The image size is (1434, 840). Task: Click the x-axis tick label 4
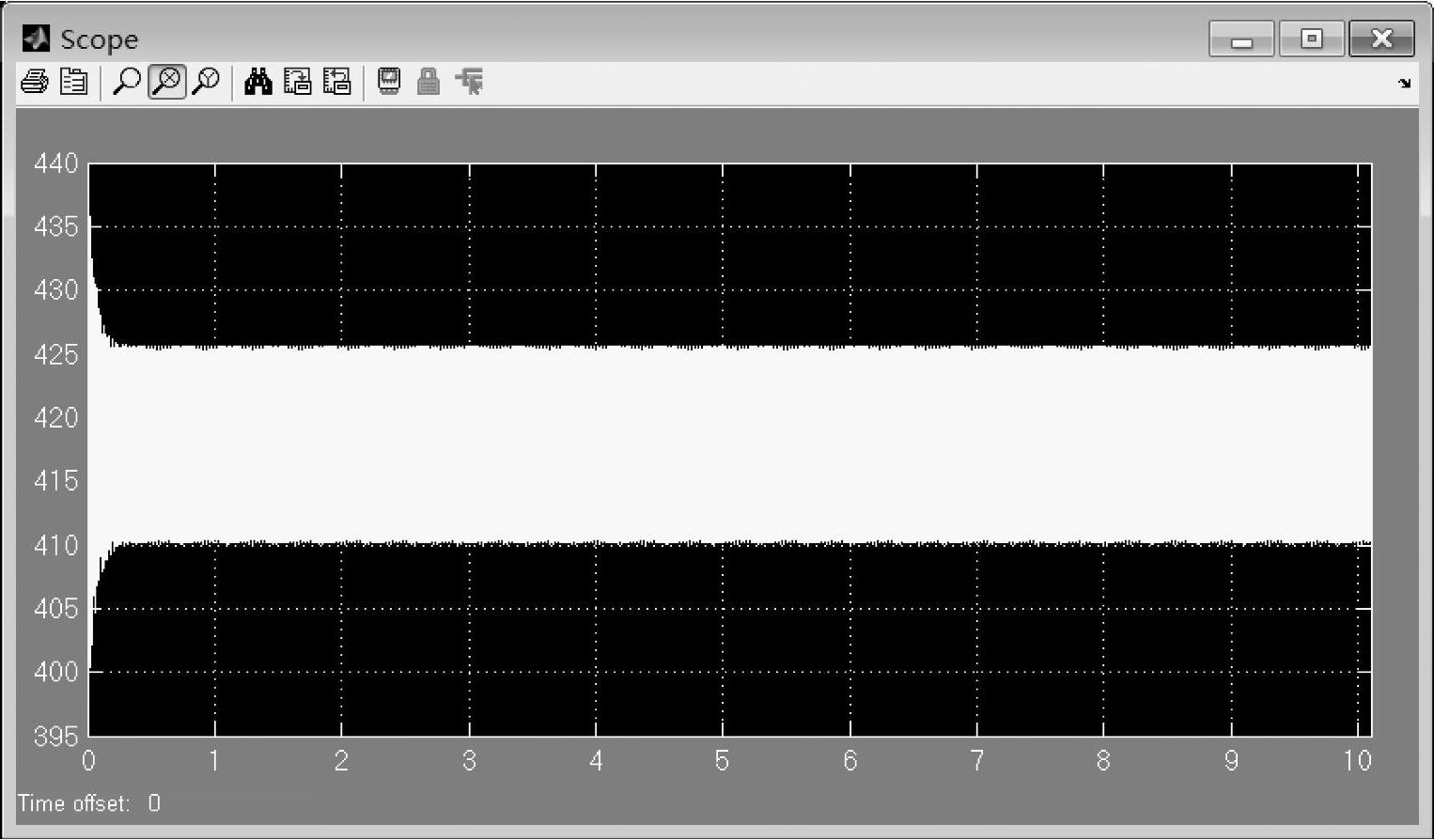tap(596, 760)
